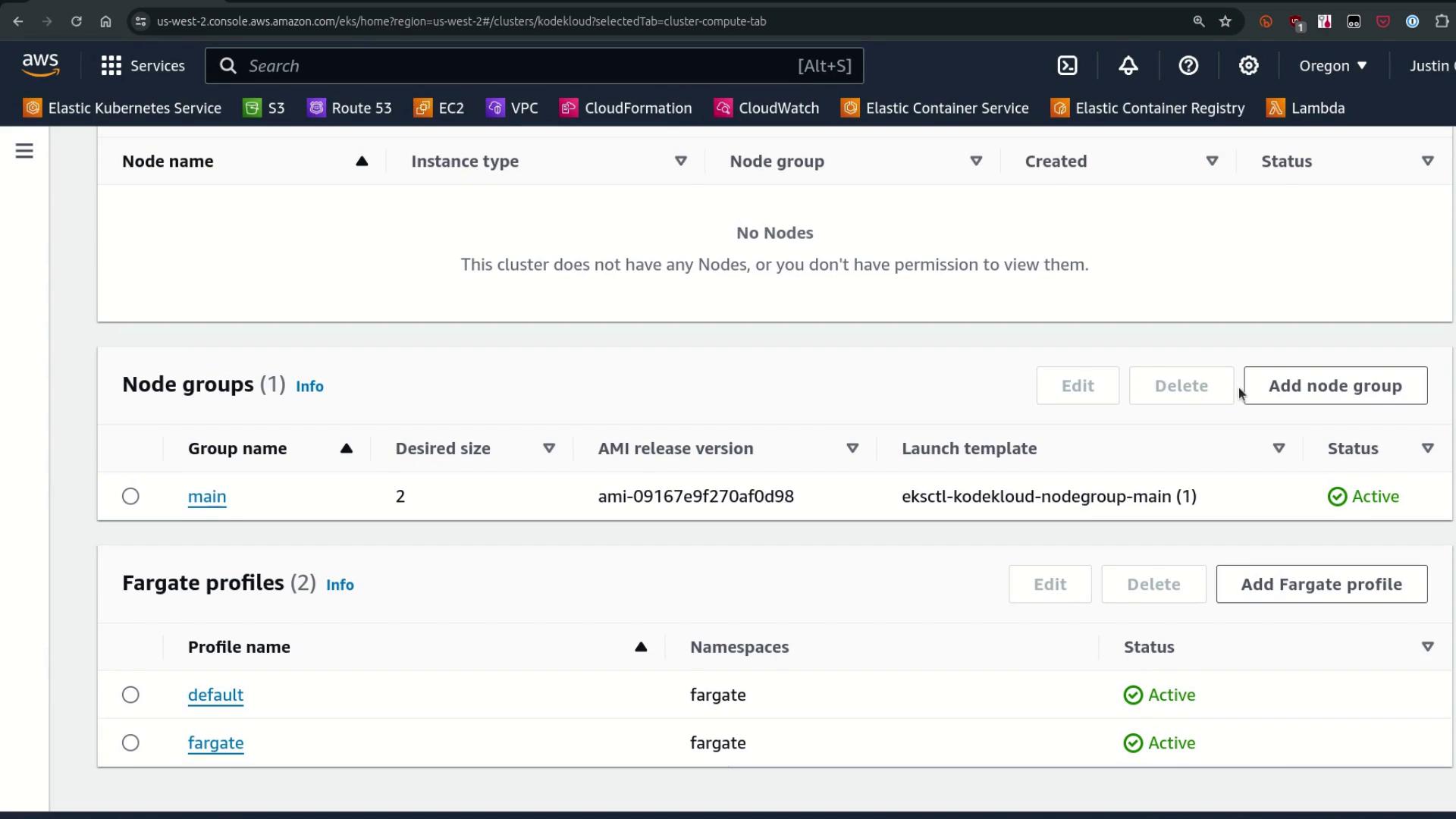Image resolution: width=1456 pixels, height=819 pixels.
Task: Open the main node group link
Action: (207, 496)
